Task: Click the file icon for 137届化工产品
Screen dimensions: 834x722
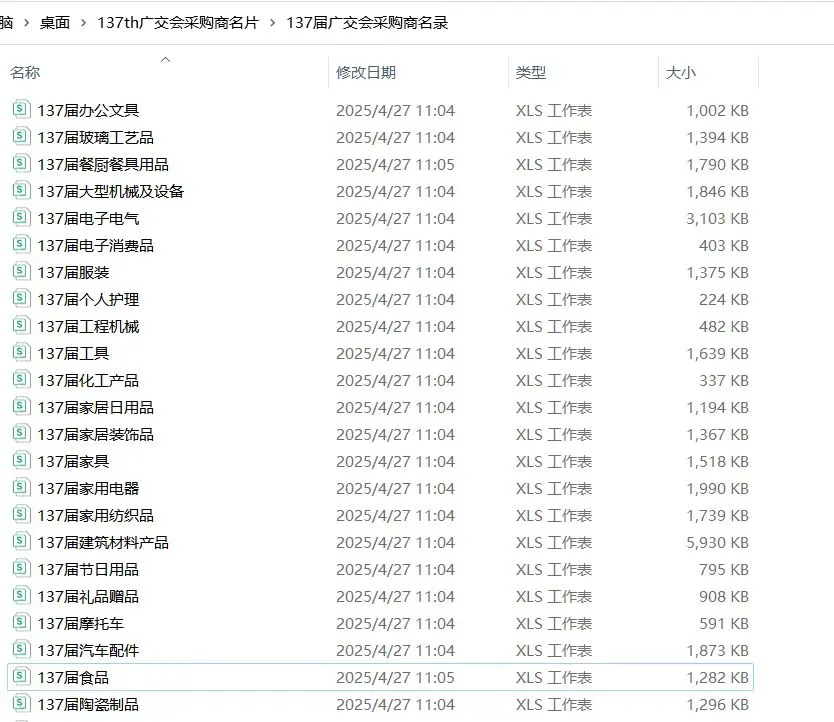Action: 21,380
